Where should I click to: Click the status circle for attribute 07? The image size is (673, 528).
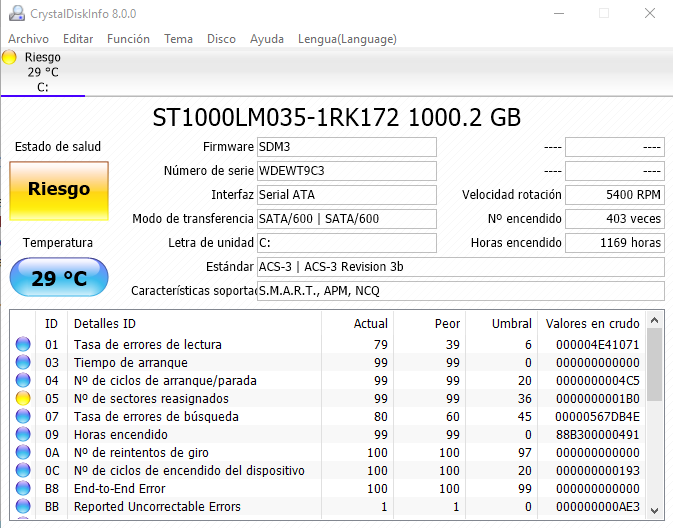[x=23, y=416]
